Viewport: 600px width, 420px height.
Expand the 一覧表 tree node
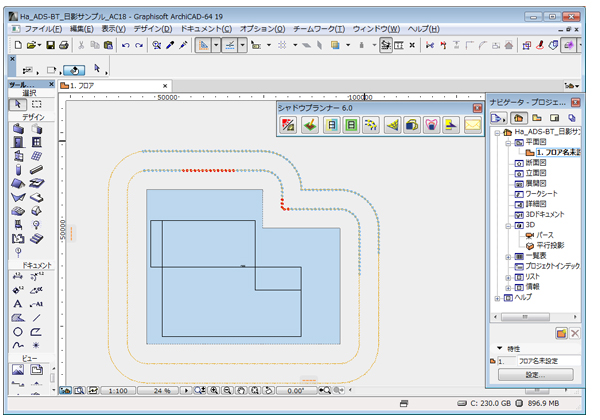[508, 256]
